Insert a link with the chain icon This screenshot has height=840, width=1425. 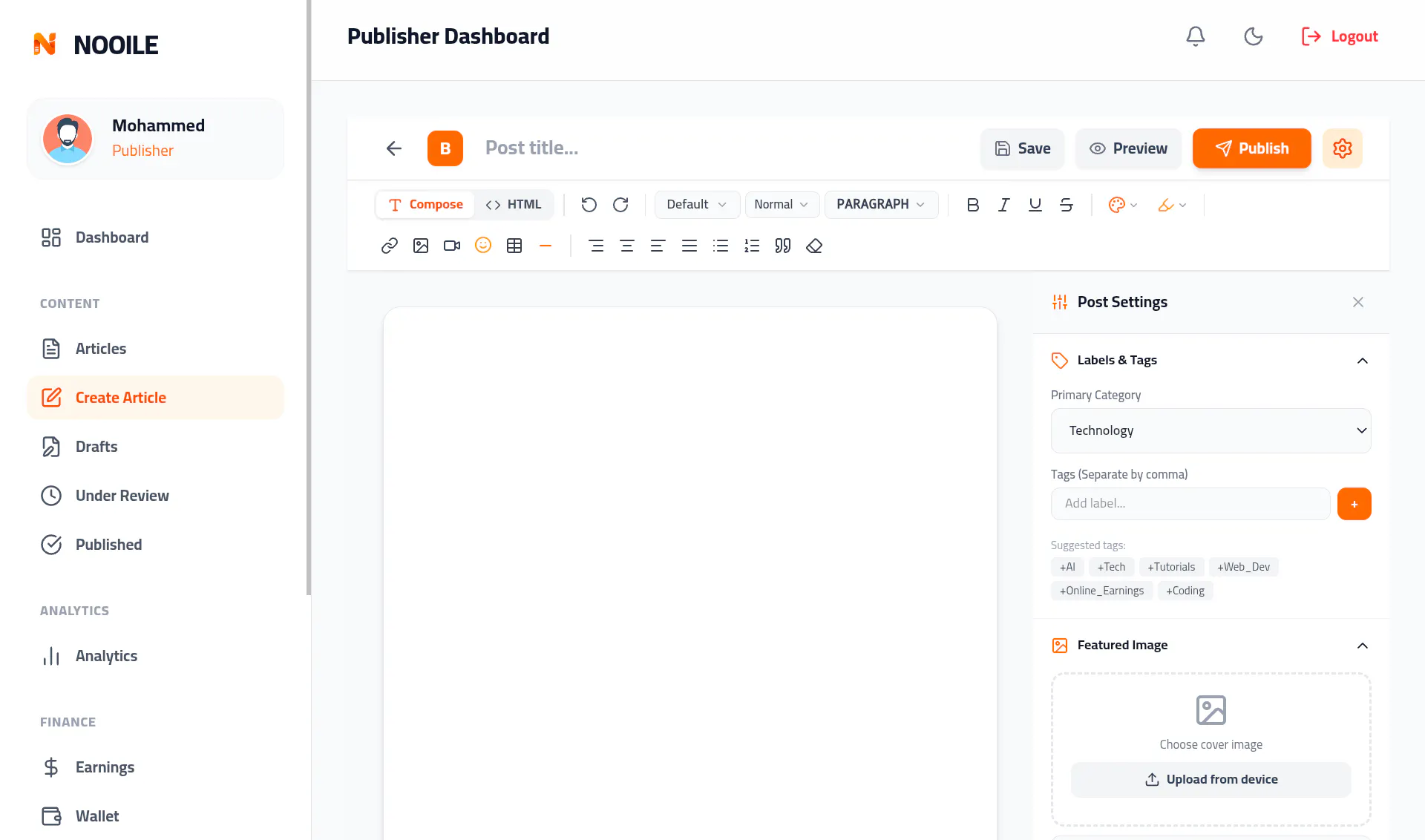pos(390,246)
